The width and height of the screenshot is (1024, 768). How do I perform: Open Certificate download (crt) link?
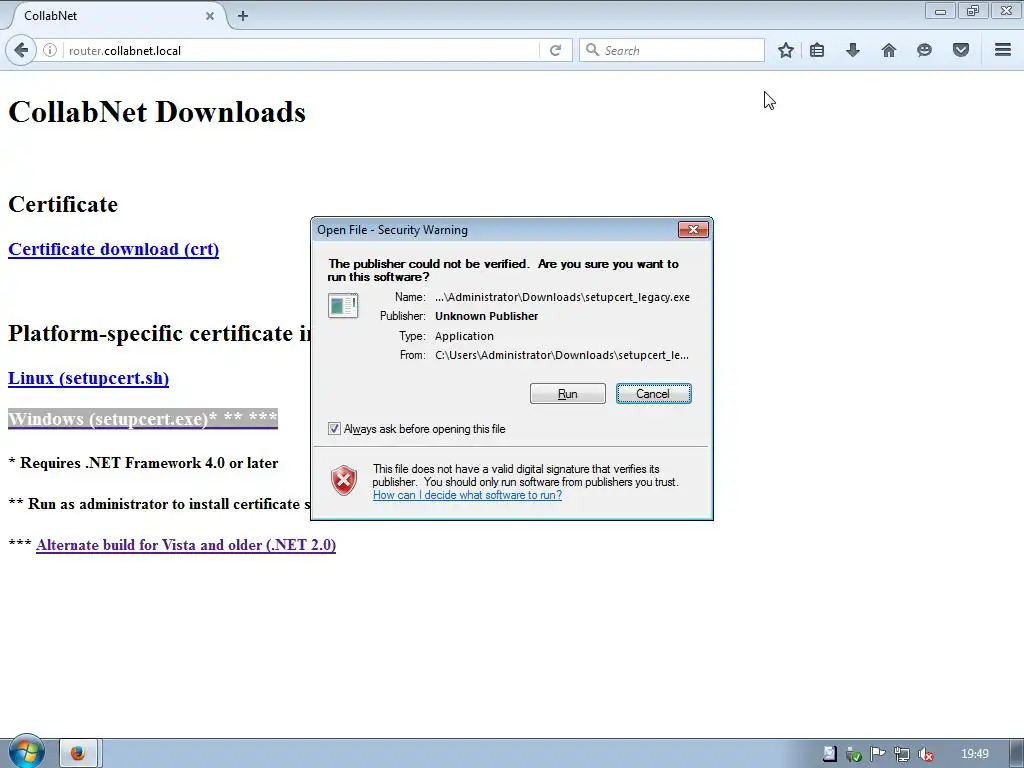point(114,249)
